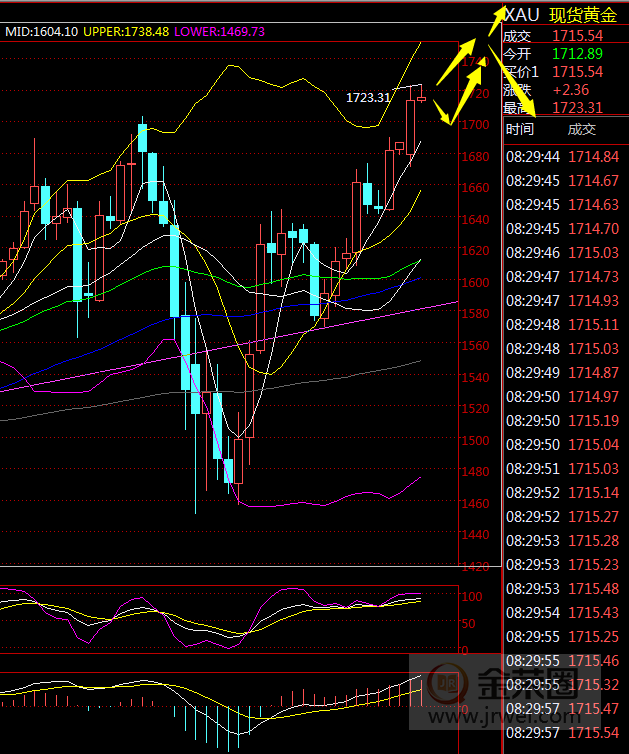
Task: Select the MID:1604.10 indicator label
Action: point(42,32)
